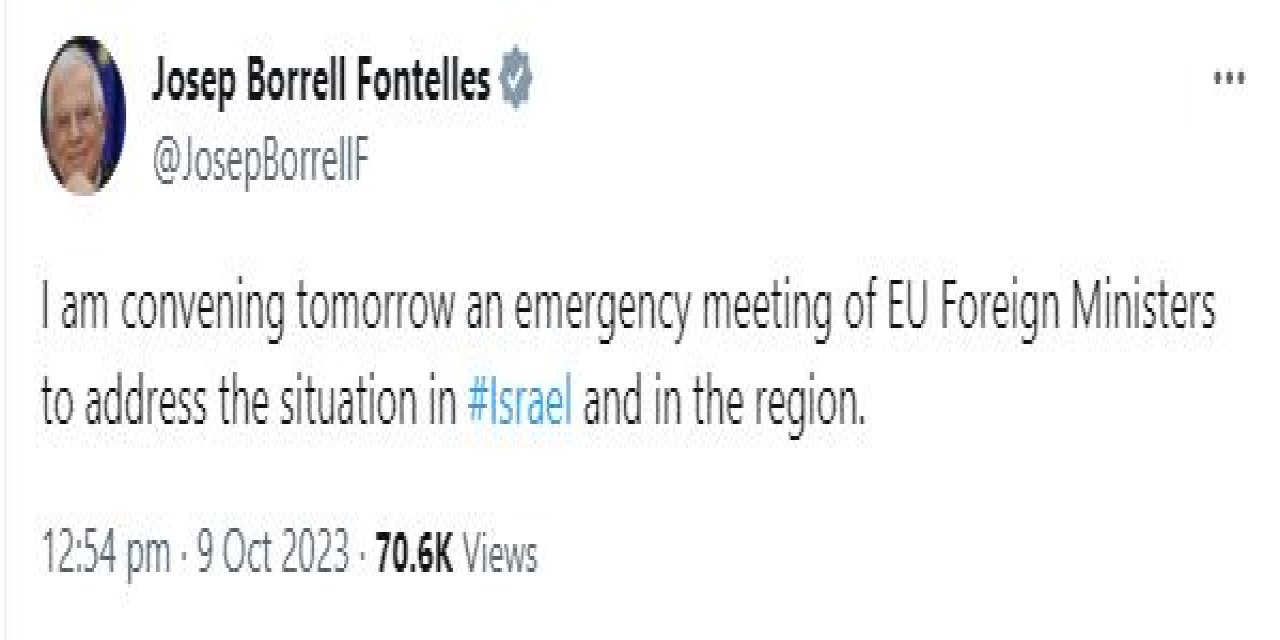Click the 12:54 pm timestamp
1280x640 pixels.
click(x=105, y=553)
